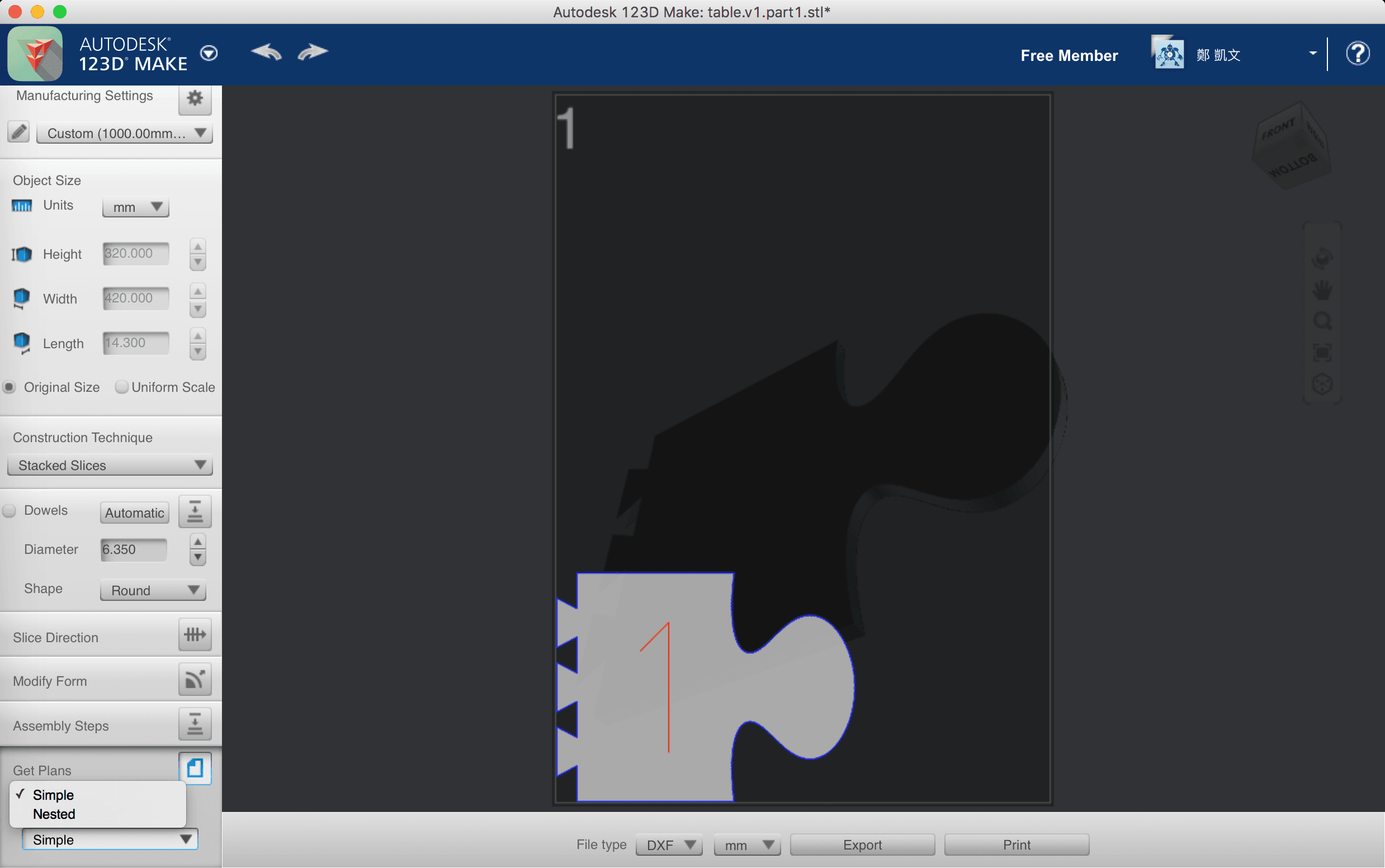The height and width of the screenshot is (868, 1385).
Task: Click the Automatic dowels button
Action: pos(134,513)
